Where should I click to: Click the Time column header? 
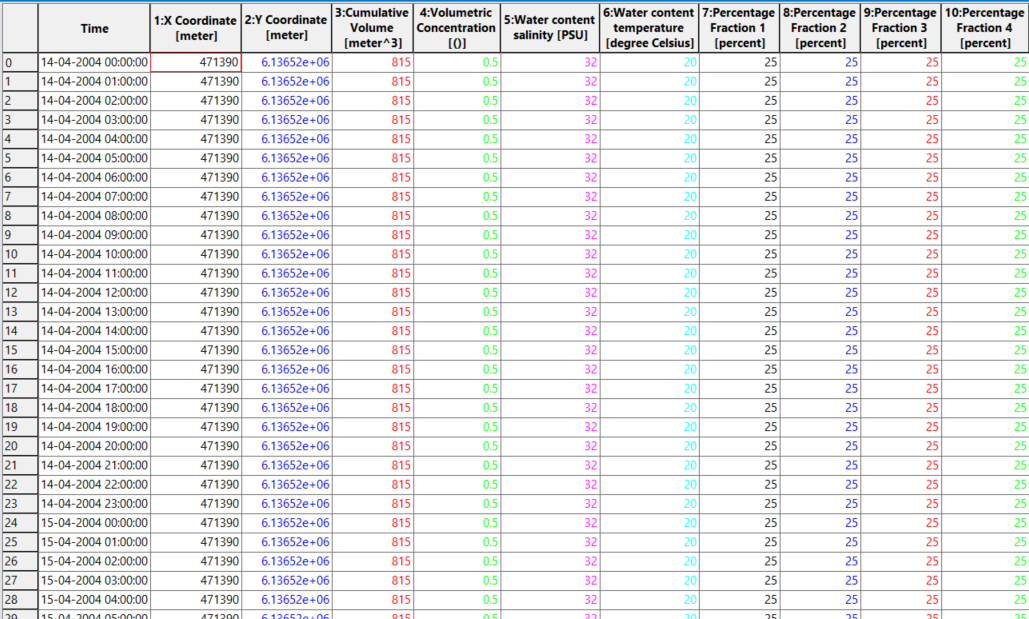[x=94, y=28]
